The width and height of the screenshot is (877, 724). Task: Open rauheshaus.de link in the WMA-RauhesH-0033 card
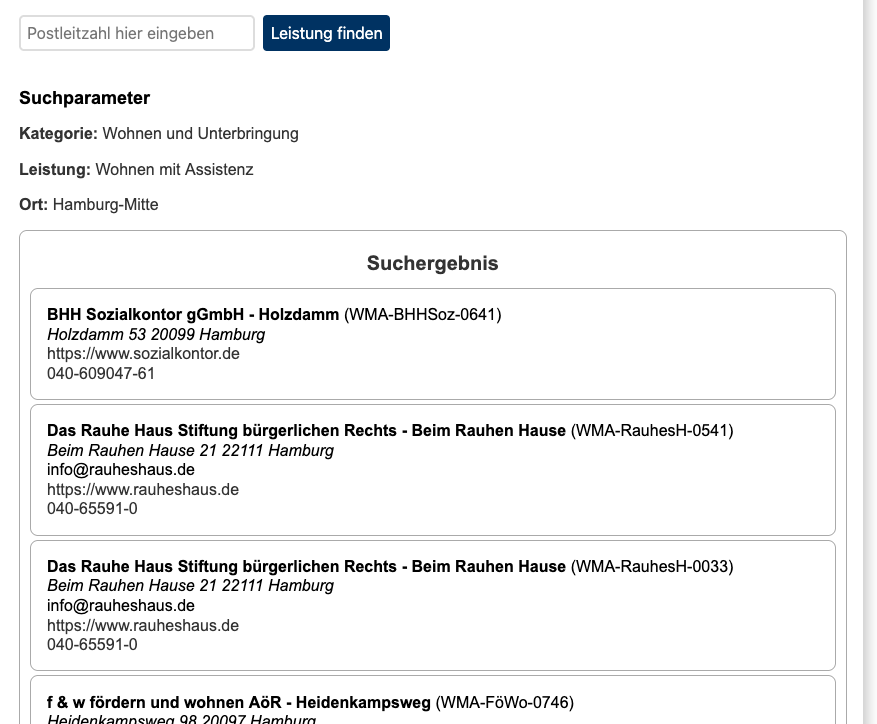143,626
